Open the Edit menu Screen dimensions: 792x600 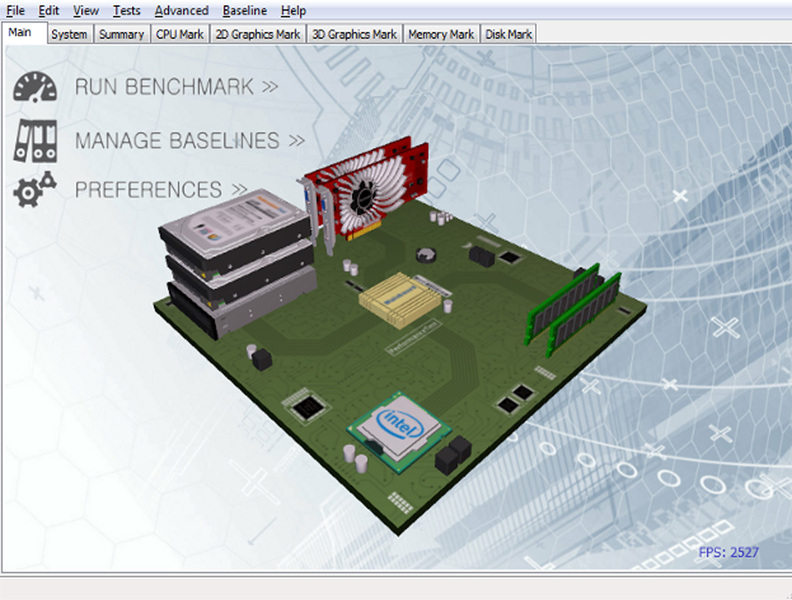49,11
